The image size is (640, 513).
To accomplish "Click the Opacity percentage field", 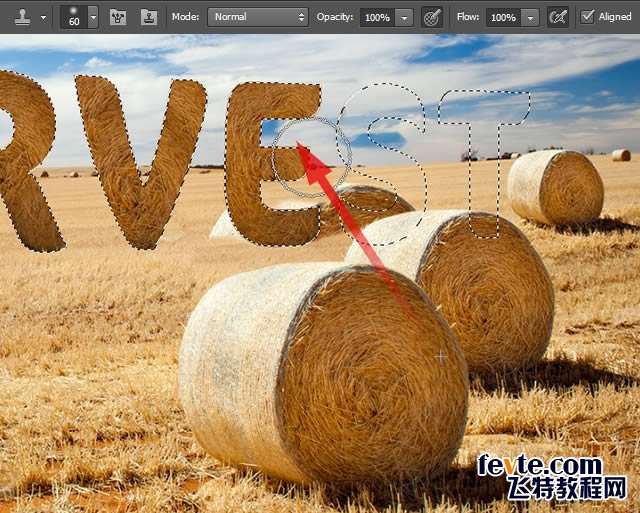I will tap(376, 18).
